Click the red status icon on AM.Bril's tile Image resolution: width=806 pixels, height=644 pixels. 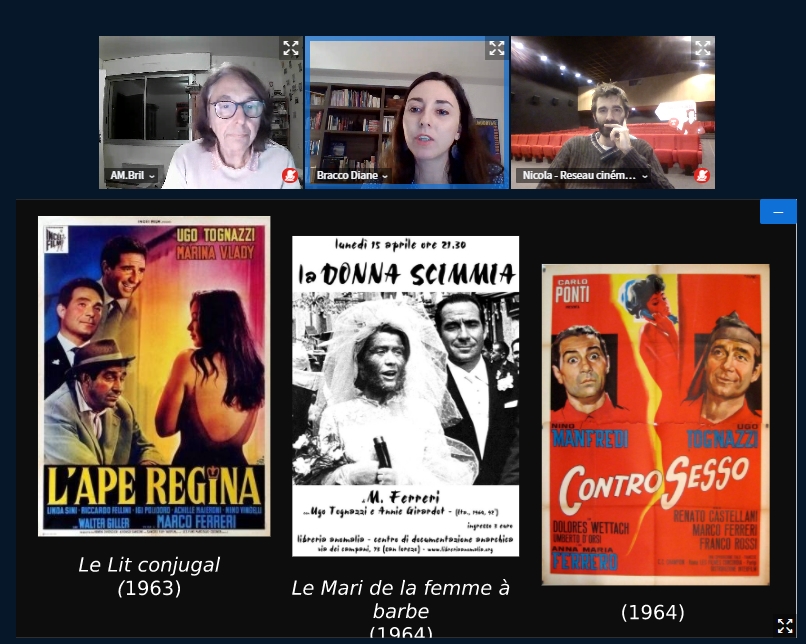click(x=289, y=175)
